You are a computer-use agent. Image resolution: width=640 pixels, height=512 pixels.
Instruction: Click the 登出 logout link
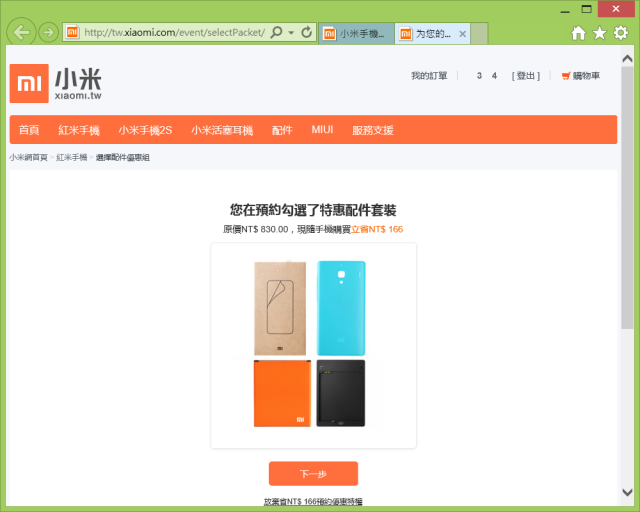click(x=526, y=76)
